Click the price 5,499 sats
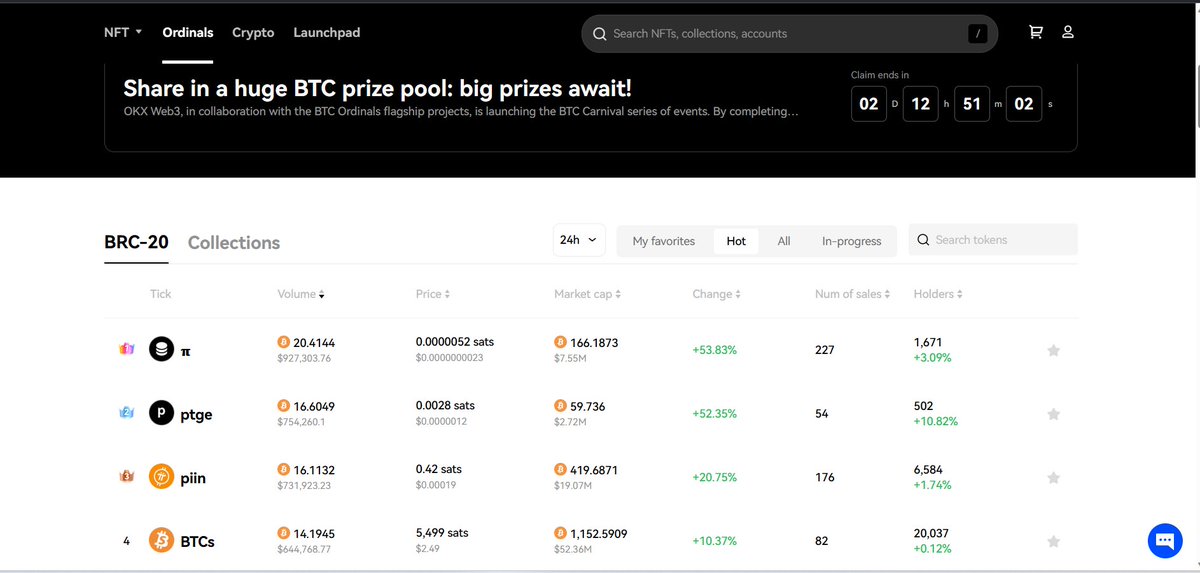 pos(442,533)
